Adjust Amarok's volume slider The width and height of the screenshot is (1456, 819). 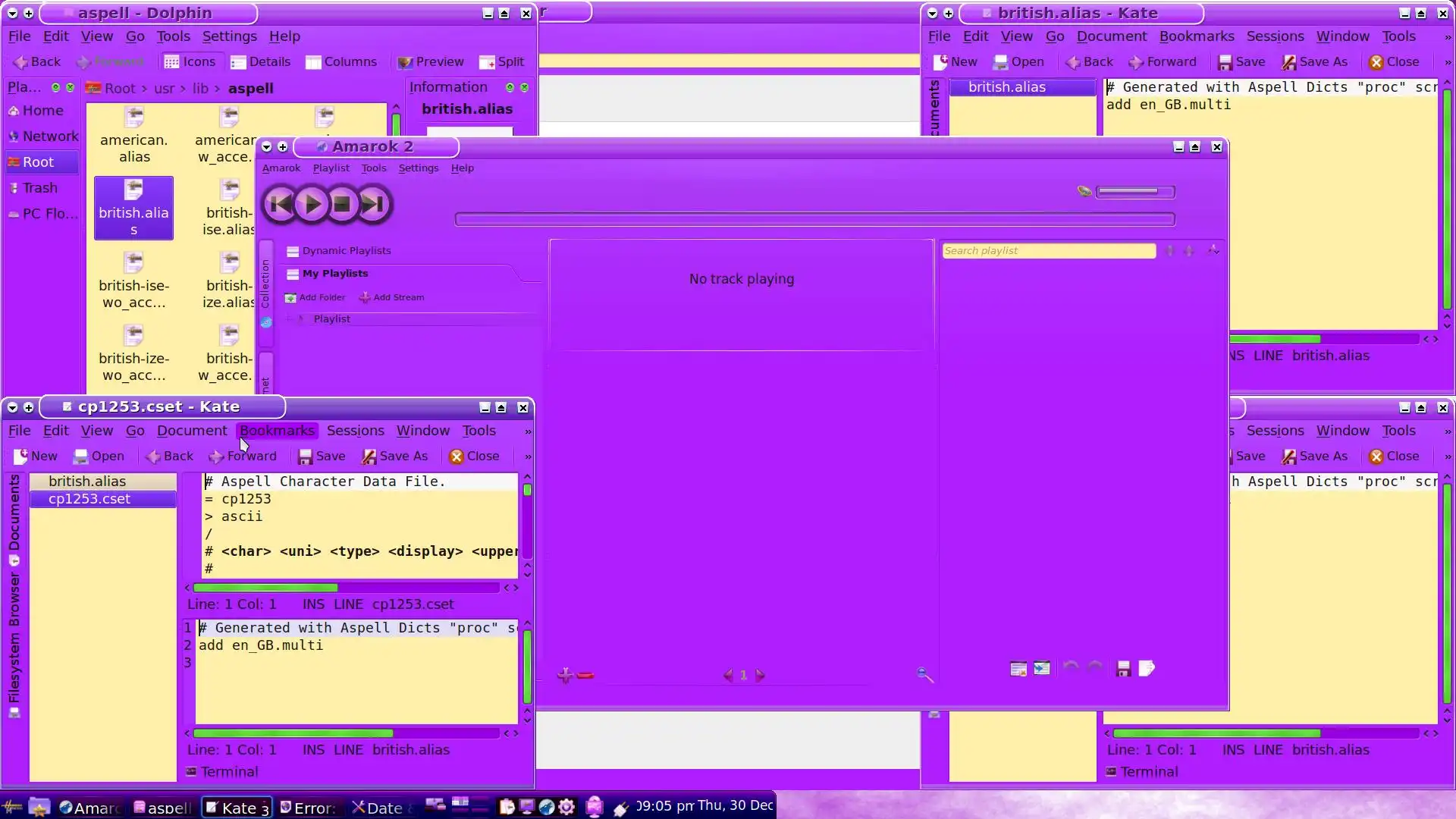[x=1134, y=192]
